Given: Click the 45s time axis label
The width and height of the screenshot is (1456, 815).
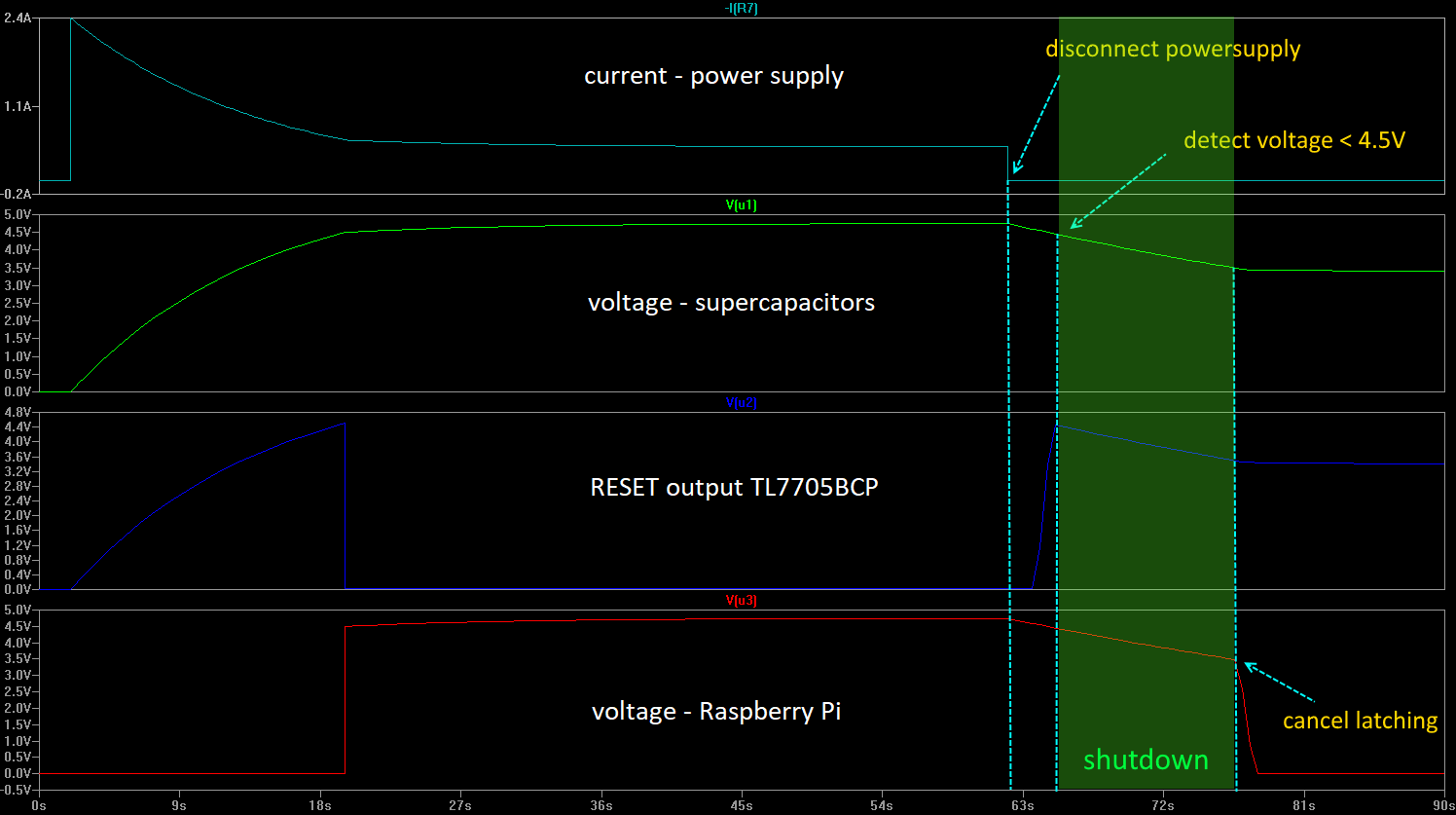Looking at the screenshot, I should pyautogui.click(x=742, y=805).
